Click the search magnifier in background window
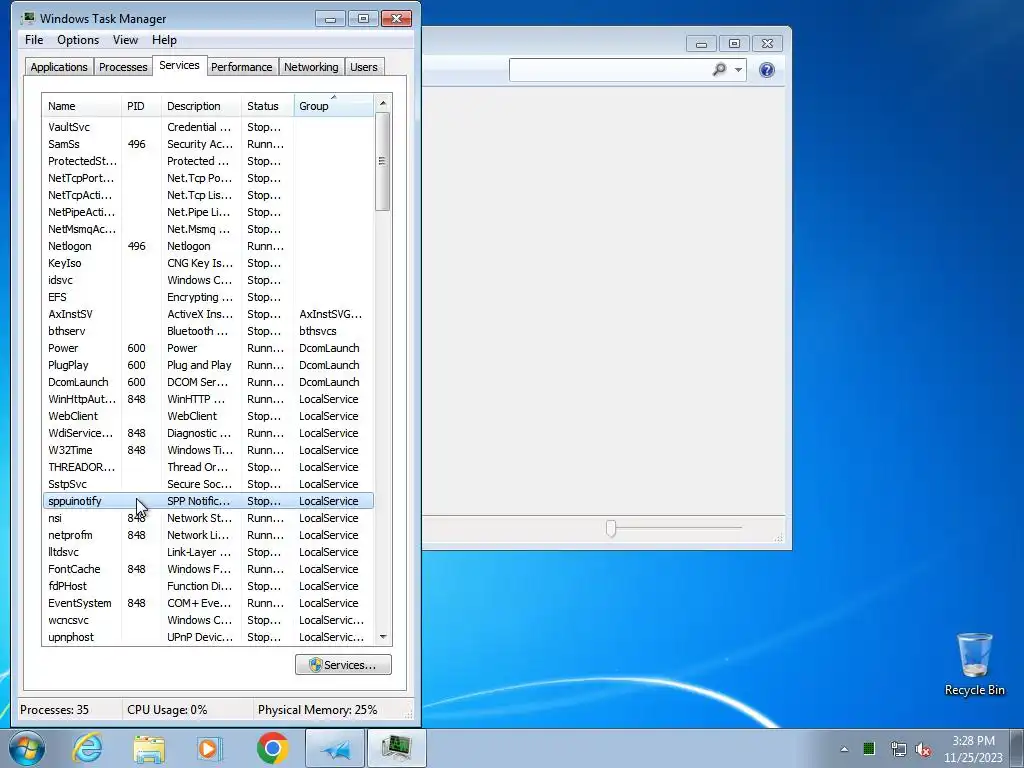The width and height of the screenshot is (1024, 768). pos(719,69)
